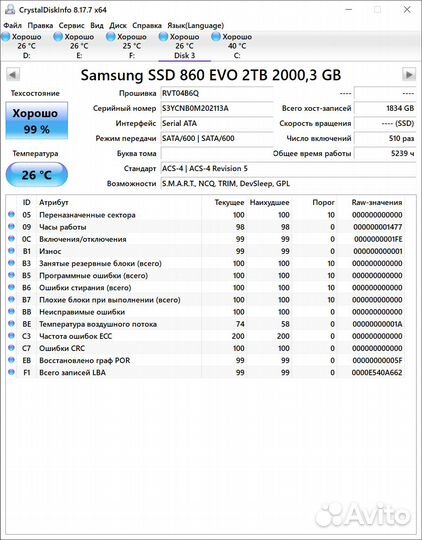This screenshot has width=422, height=540.
Task: Click the serial number field S3YCNB0M202113A
Action: click(x=217, y=108)
